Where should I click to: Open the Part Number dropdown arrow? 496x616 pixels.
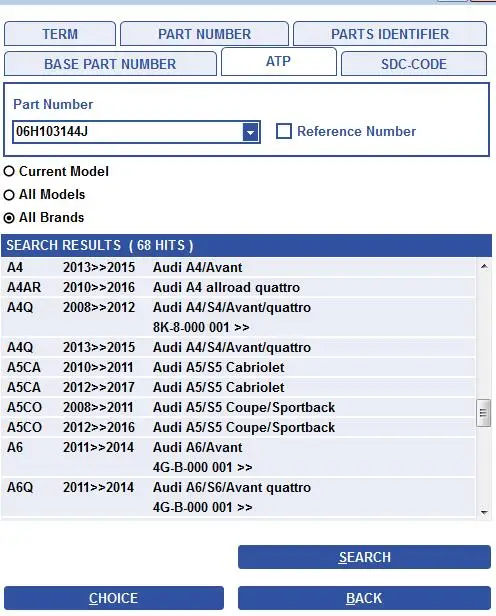(250, 132)
